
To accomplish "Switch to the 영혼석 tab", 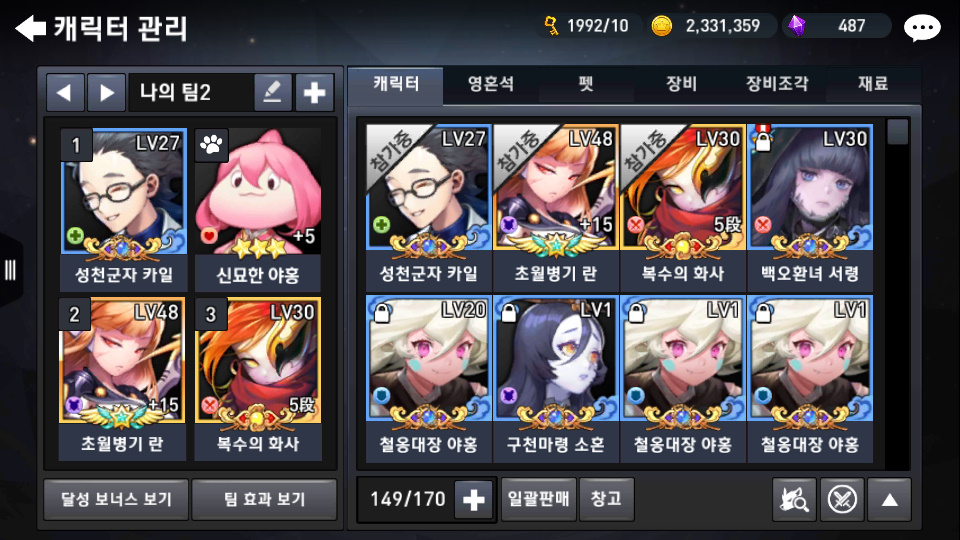I will coord(491,84).
